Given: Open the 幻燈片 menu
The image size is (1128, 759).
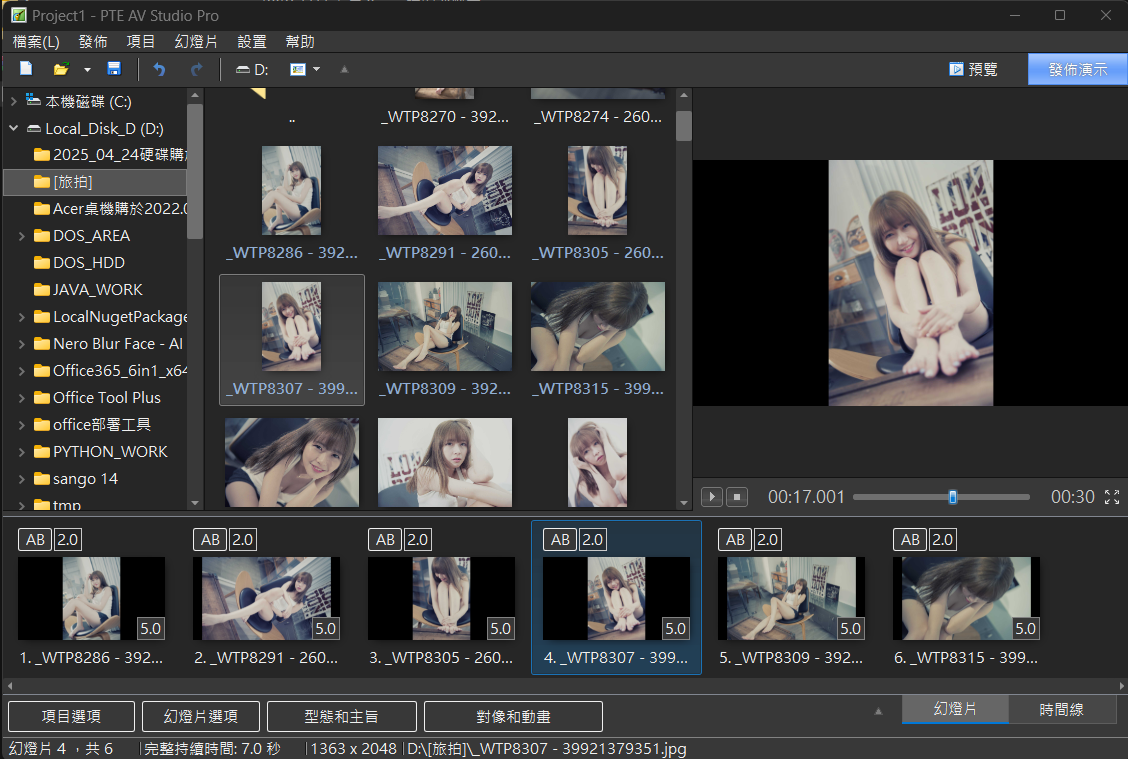Looking at the screenshot, I should pyautogui.click(x=196, y=42).
